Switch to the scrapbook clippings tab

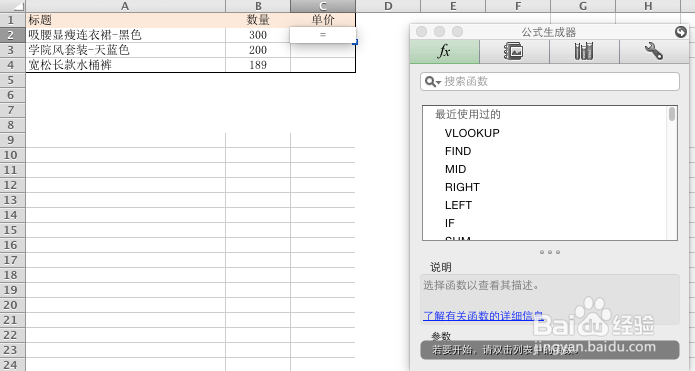pos(514,51)
